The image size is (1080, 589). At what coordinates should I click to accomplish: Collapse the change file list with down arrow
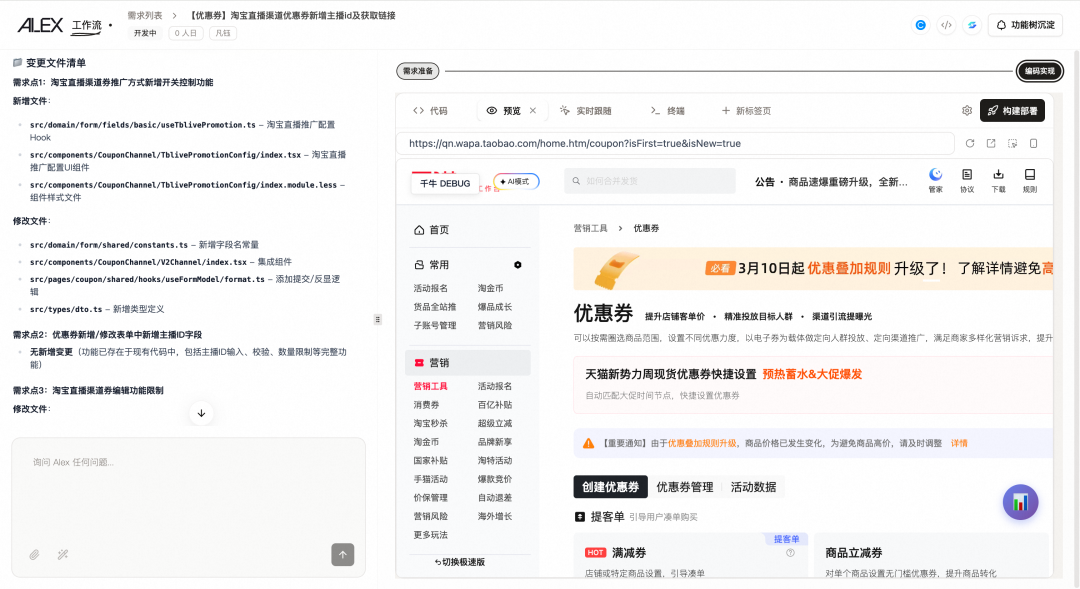[x=200, y=413]
